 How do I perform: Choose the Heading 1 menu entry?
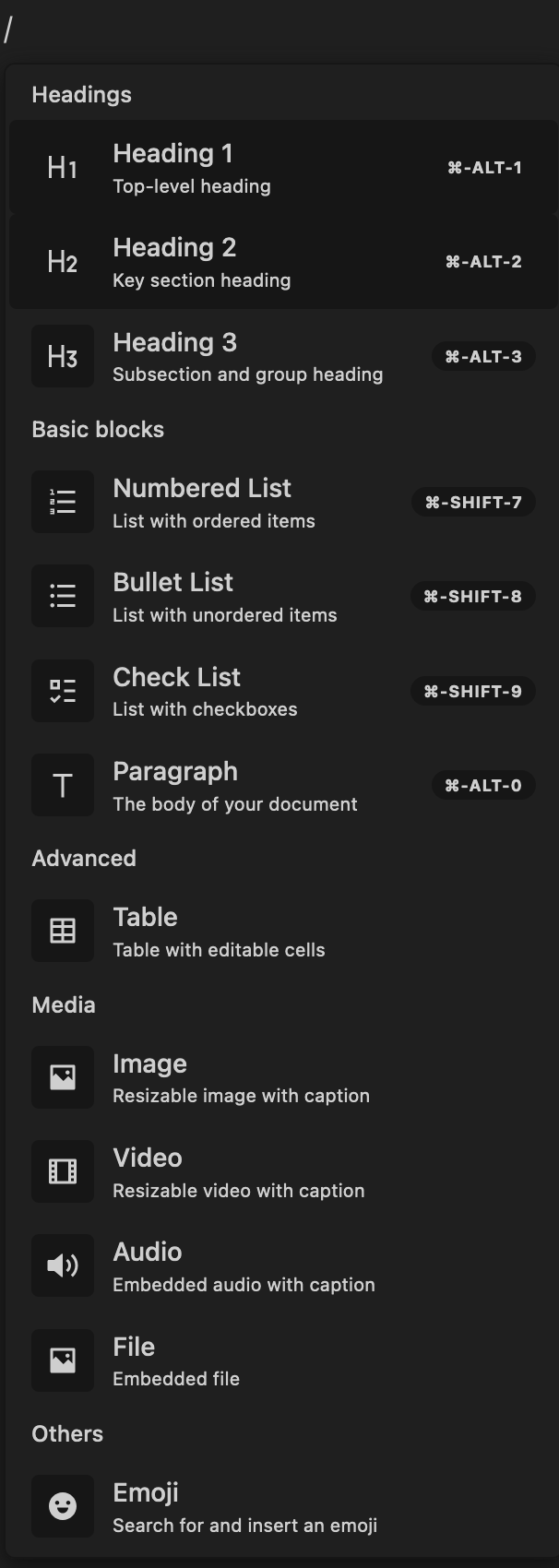click(231, 168)
